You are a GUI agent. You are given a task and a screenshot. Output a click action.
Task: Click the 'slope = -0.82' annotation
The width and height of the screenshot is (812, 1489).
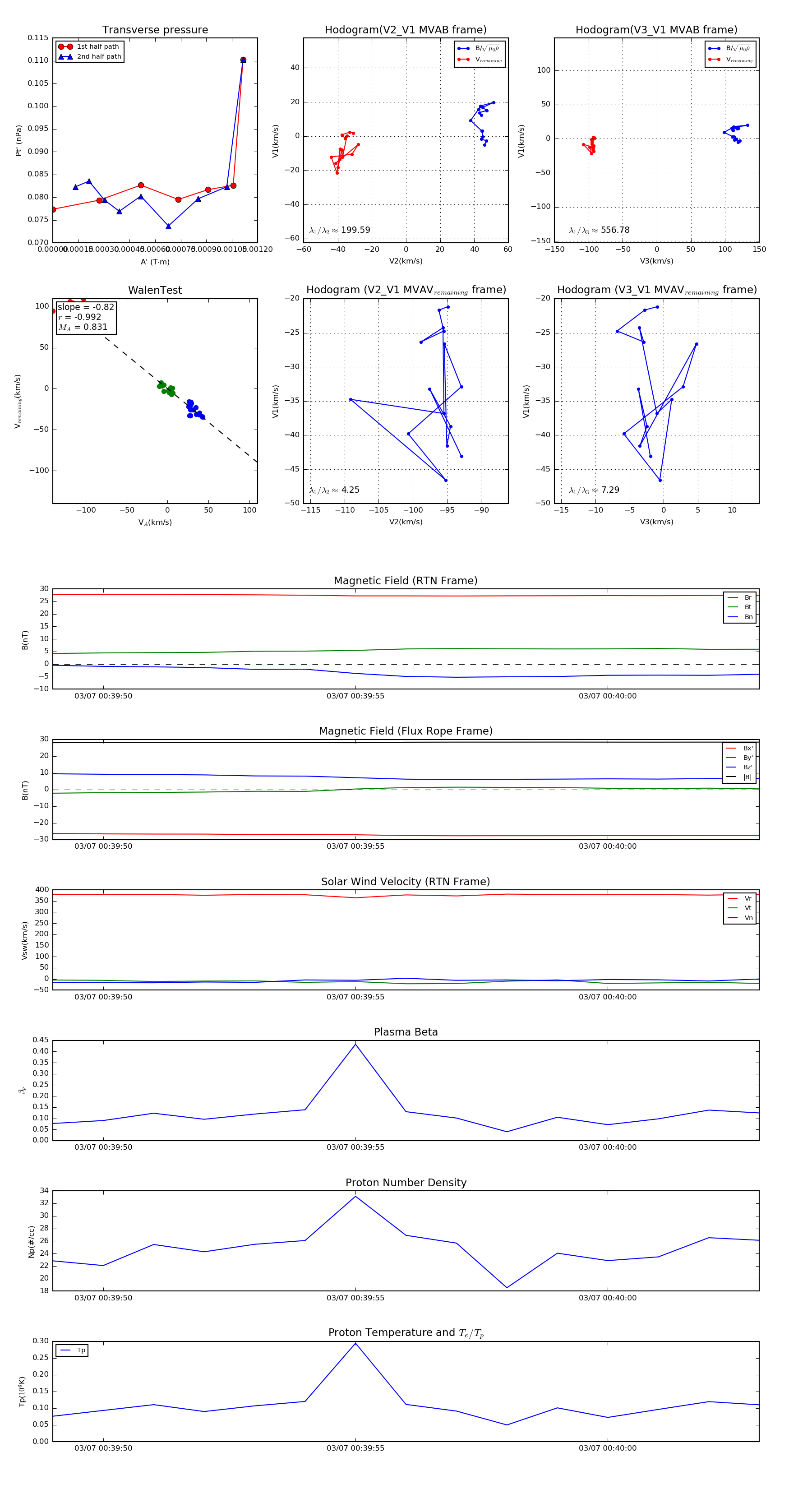coord(86,307)
